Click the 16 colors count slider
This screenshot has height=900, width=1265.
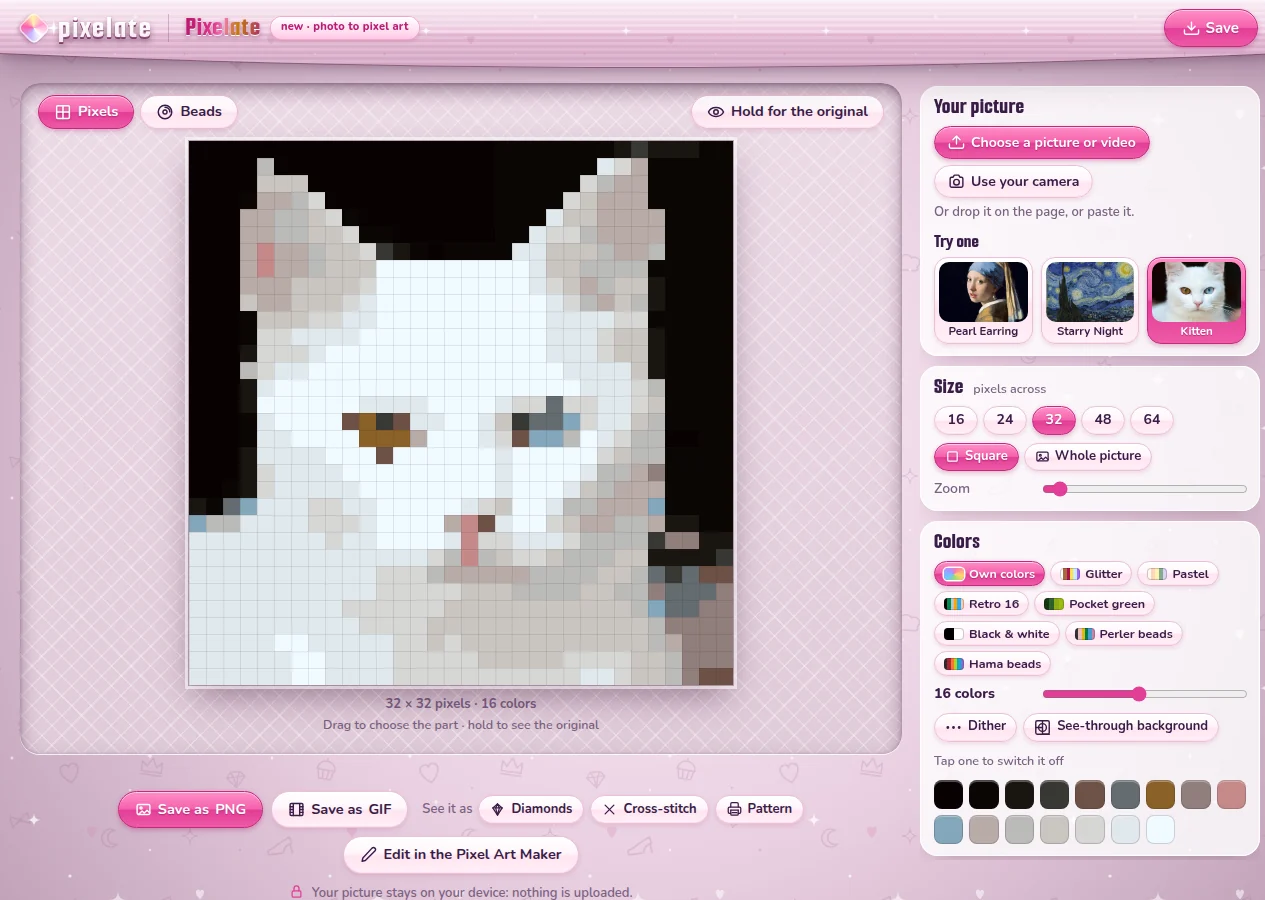1145,694
